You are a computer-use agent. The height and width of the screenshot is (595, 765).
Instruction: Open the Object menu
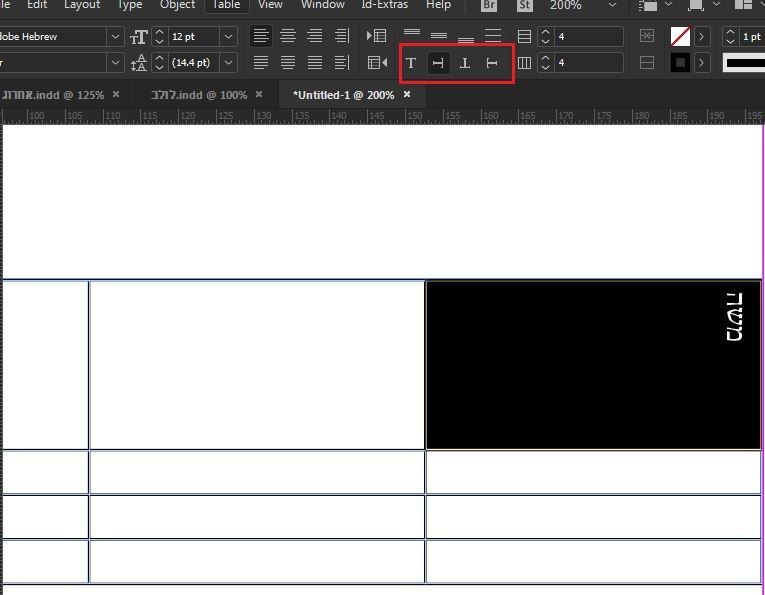tap(178, 5)
